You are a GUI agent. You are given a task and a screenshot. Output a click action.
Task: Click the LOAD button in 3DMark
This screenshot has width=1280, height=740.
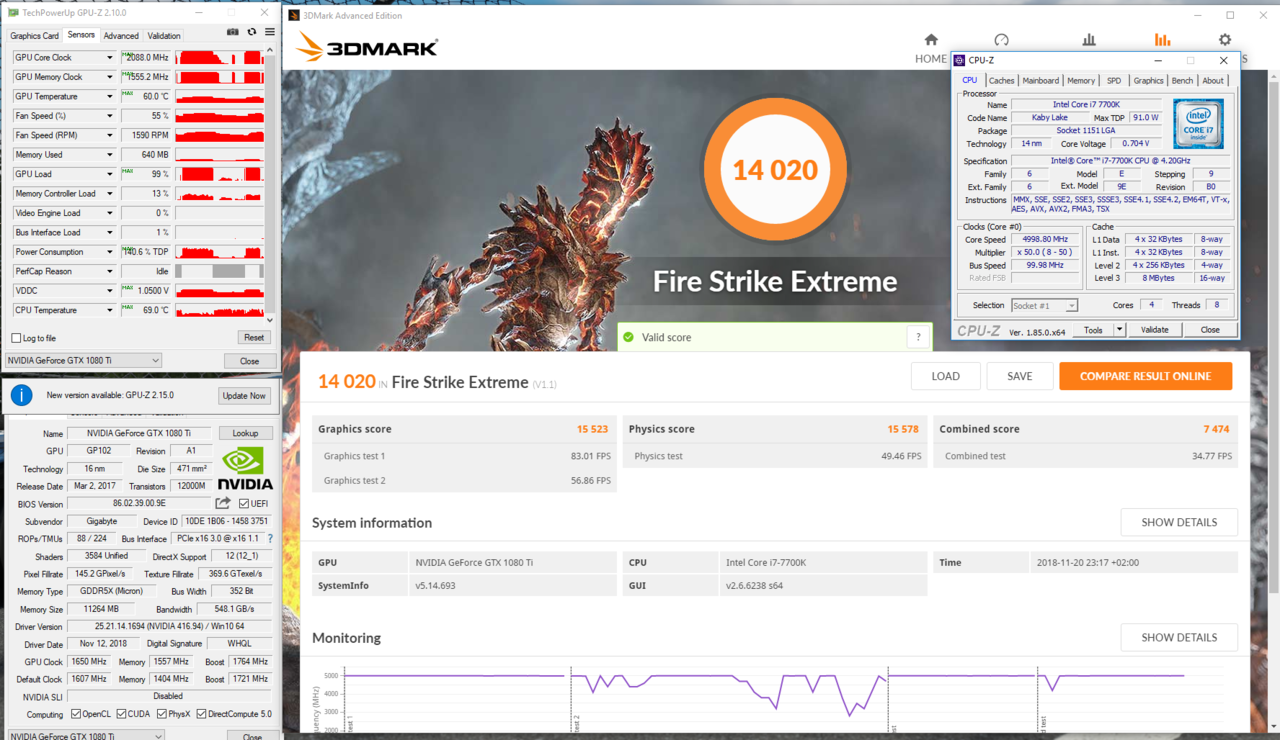tap(945, 376)
